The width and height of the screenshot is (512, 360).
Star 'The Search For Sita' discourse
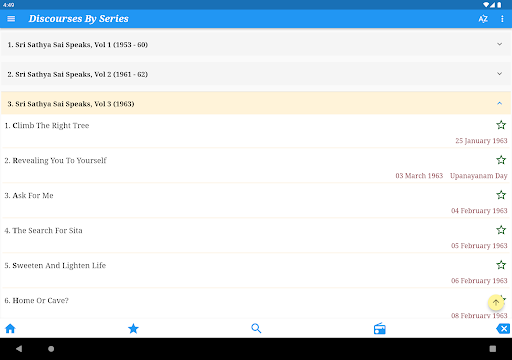click(x=501, y=230)
